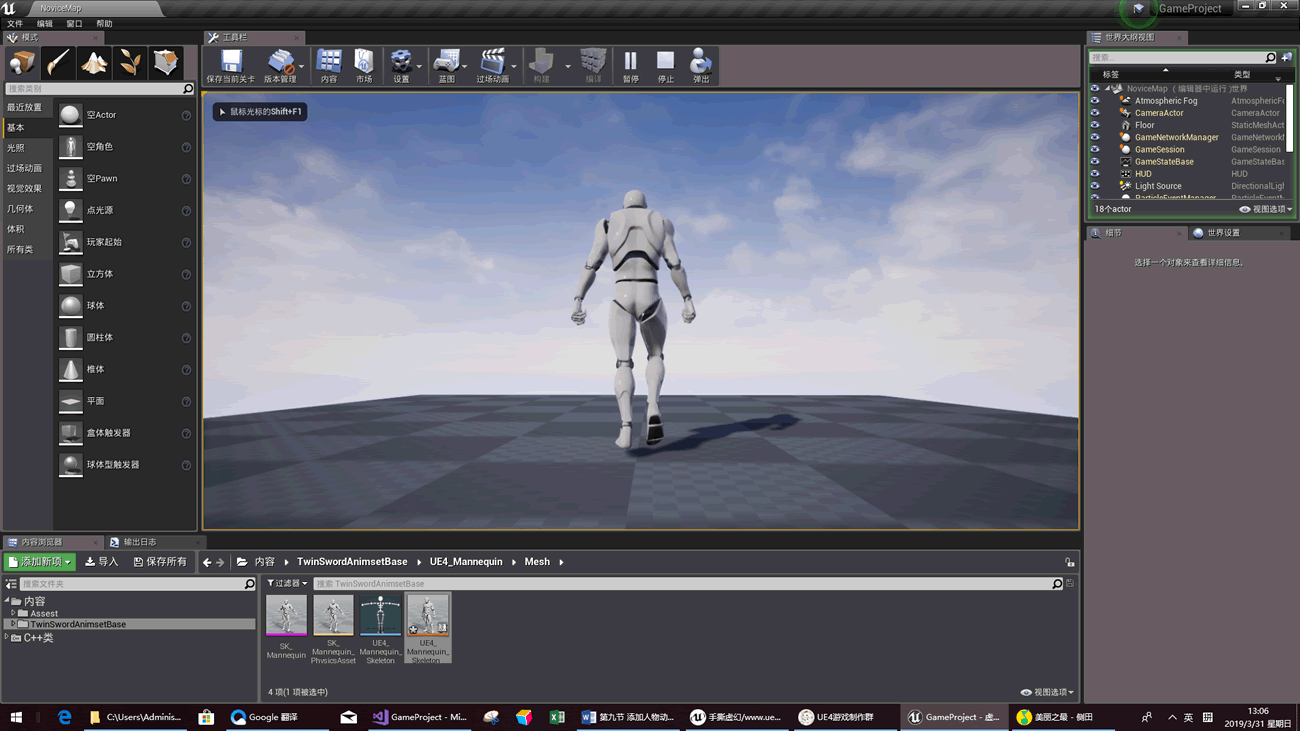
Task: Click add folder icon in World Outliner
Action: (x=1287, y=58)
